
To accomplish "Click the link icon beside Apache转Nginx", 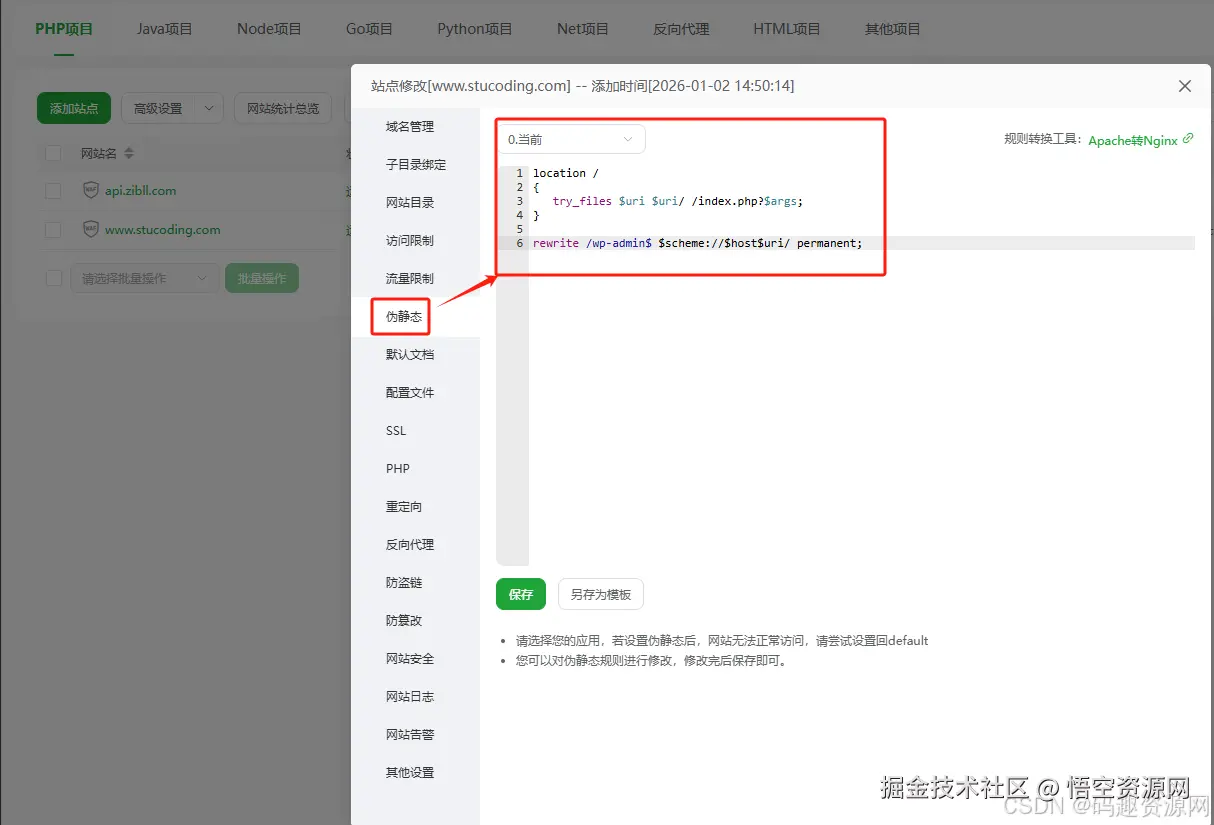I will tap(1188, 139).
